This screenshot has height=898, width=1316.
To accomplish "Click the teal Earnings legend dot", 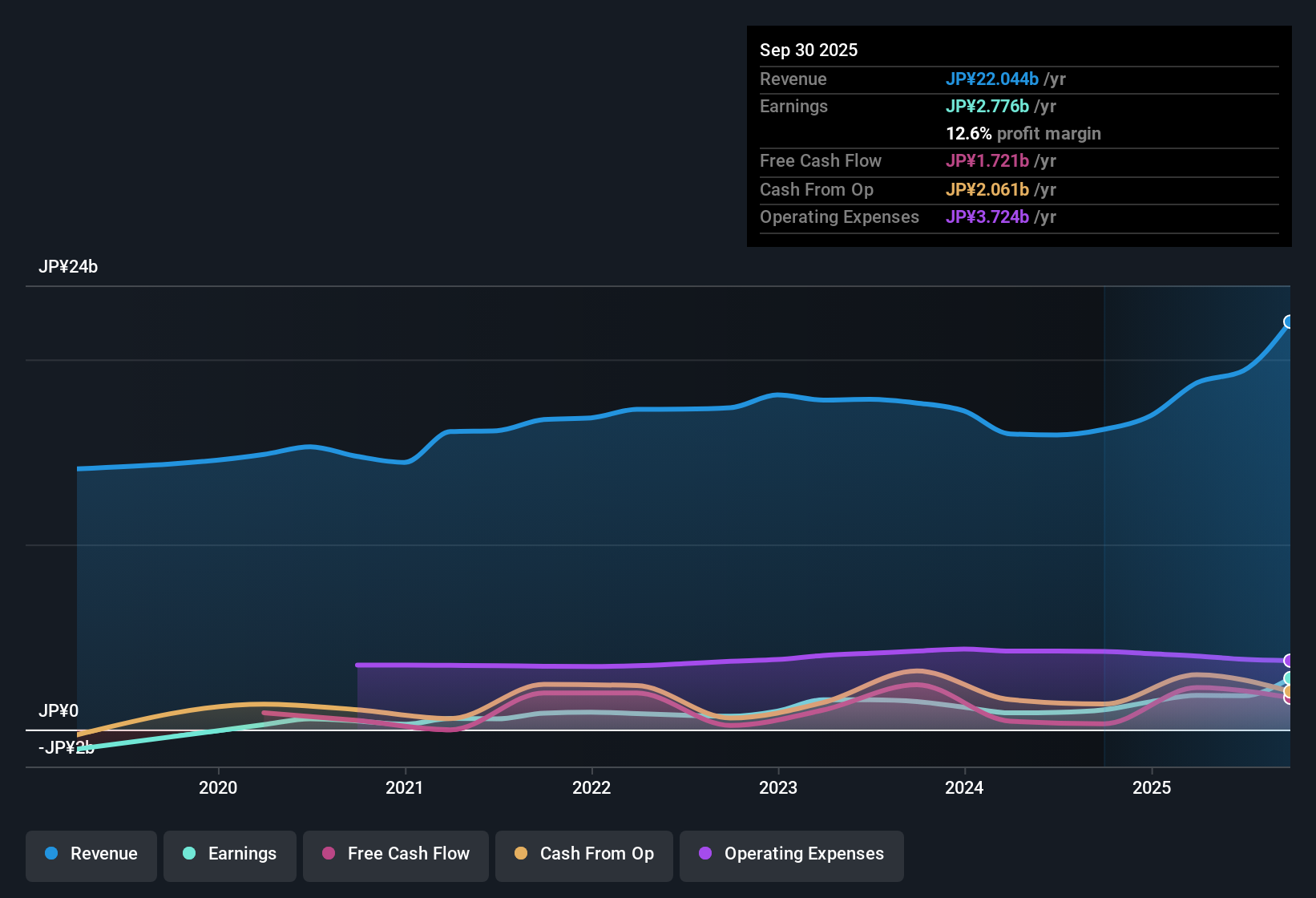I will point(189,853).
